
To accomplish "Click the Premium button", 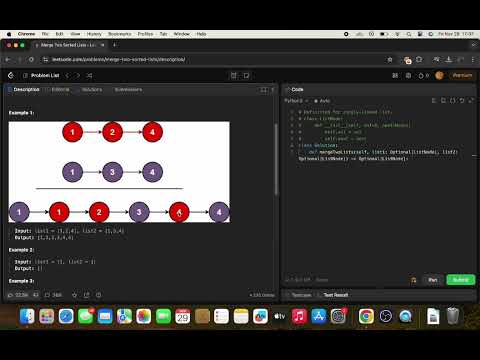I will [x=462, y=75].
